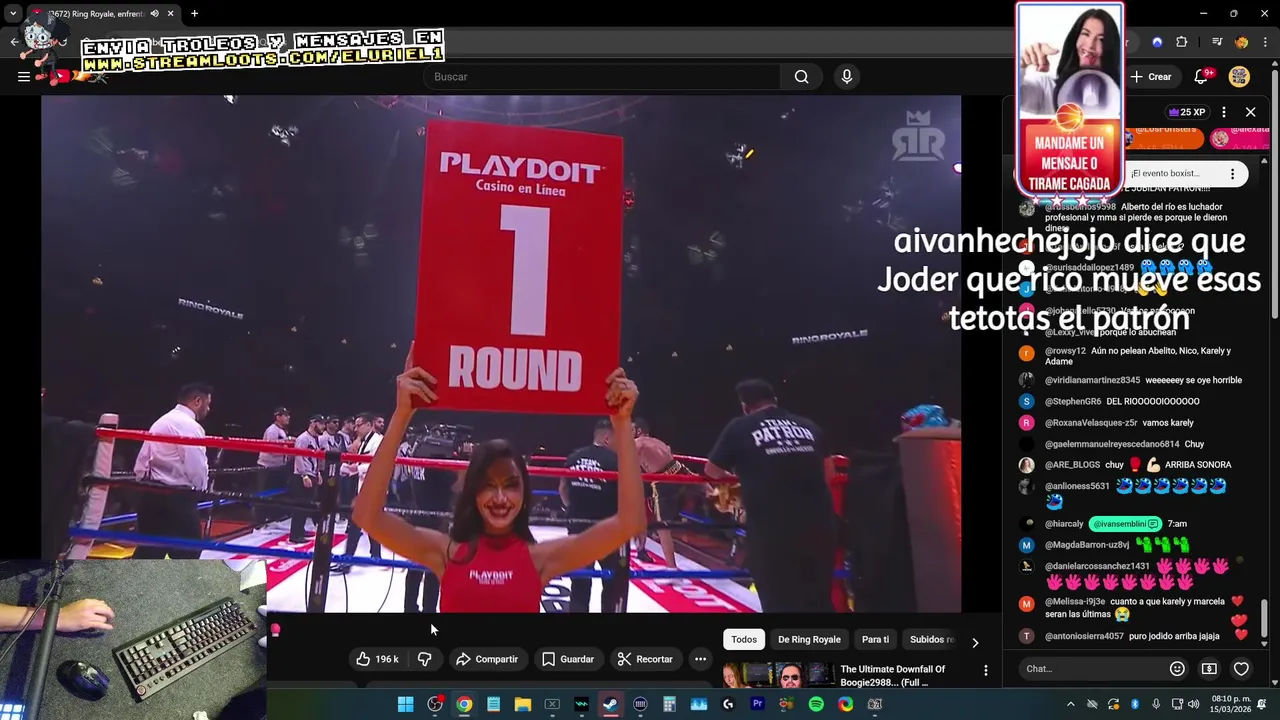The image size is (1280, 720).
Task: Open Chrome extensions puzzle icon
Action: 1181,42
